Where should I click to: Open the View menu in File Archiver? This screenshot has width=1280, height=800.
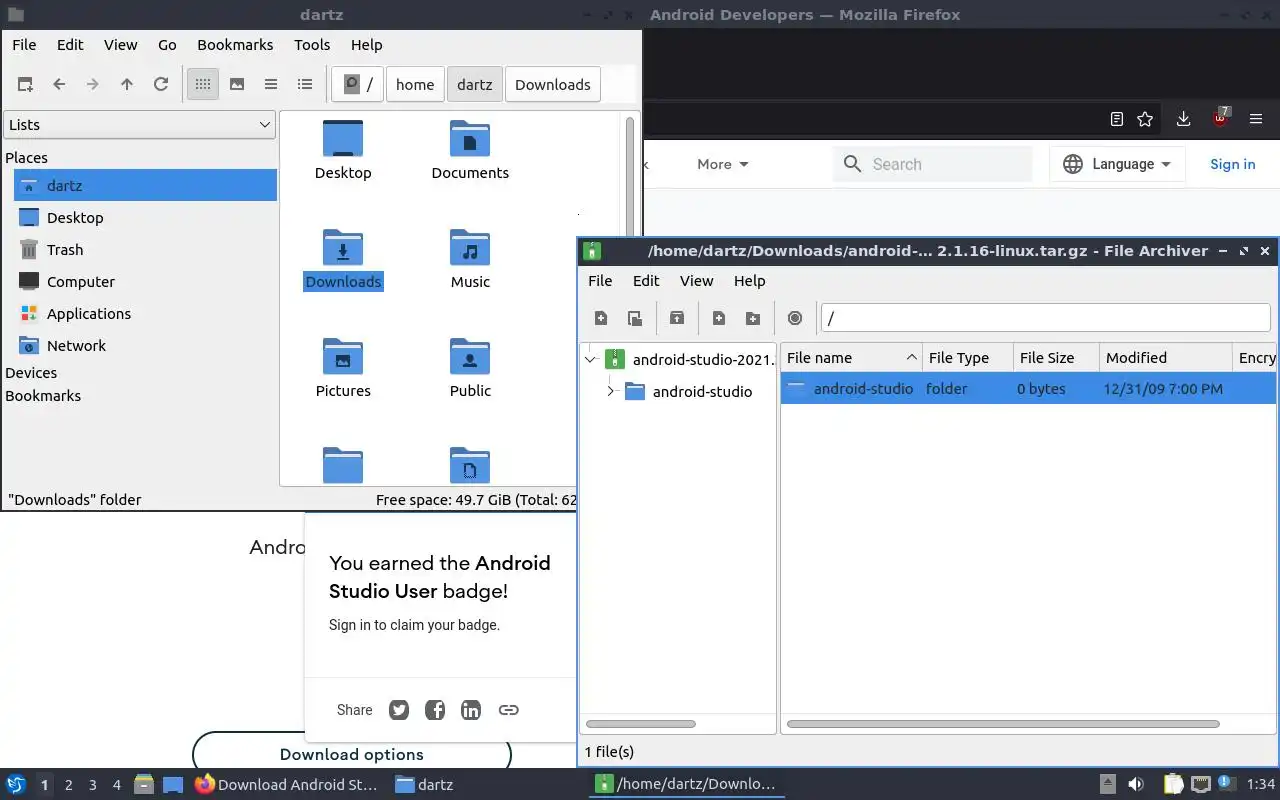[696, 281]
